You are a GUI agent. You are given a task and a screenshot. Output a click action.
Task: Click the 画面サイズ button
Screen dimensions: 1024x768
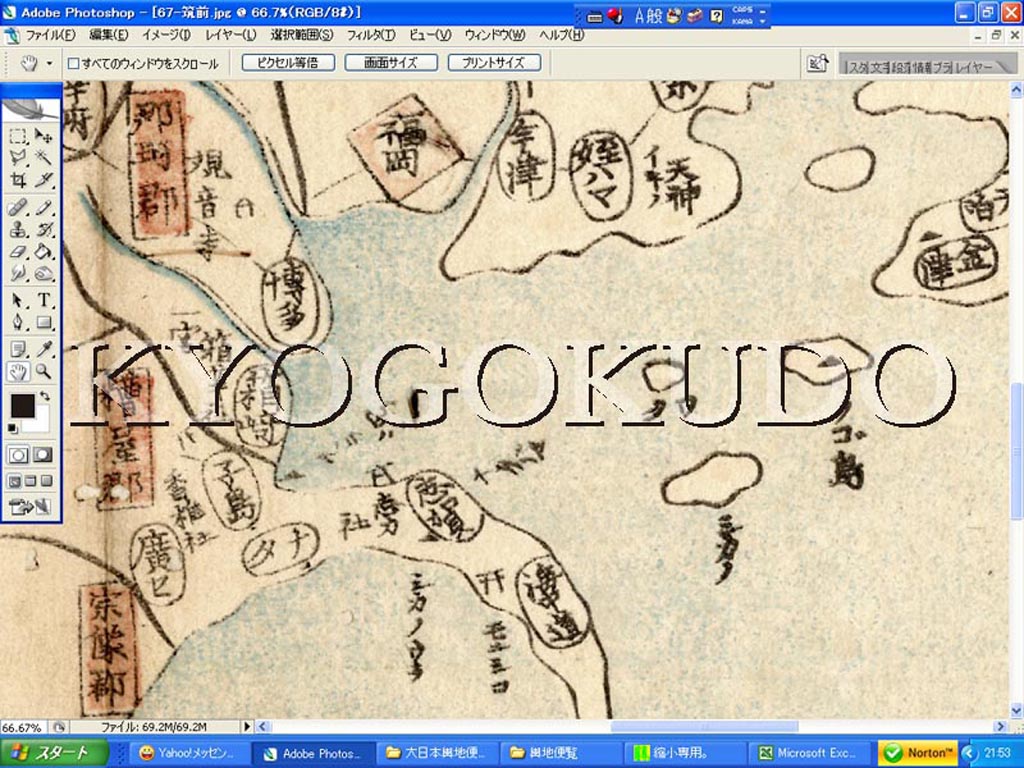(391, 63)
